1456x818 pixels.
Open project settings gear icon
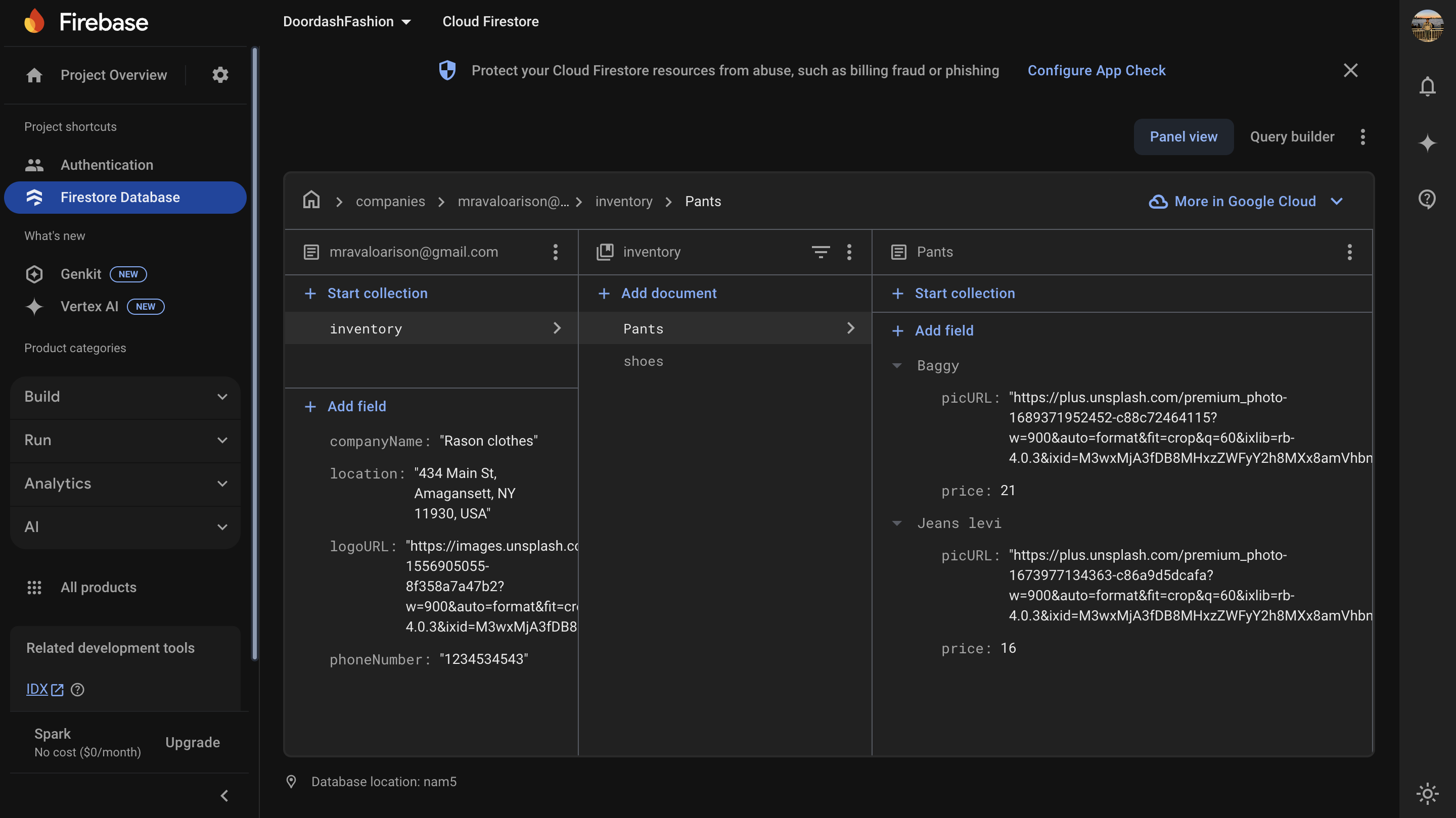point(220,75)
